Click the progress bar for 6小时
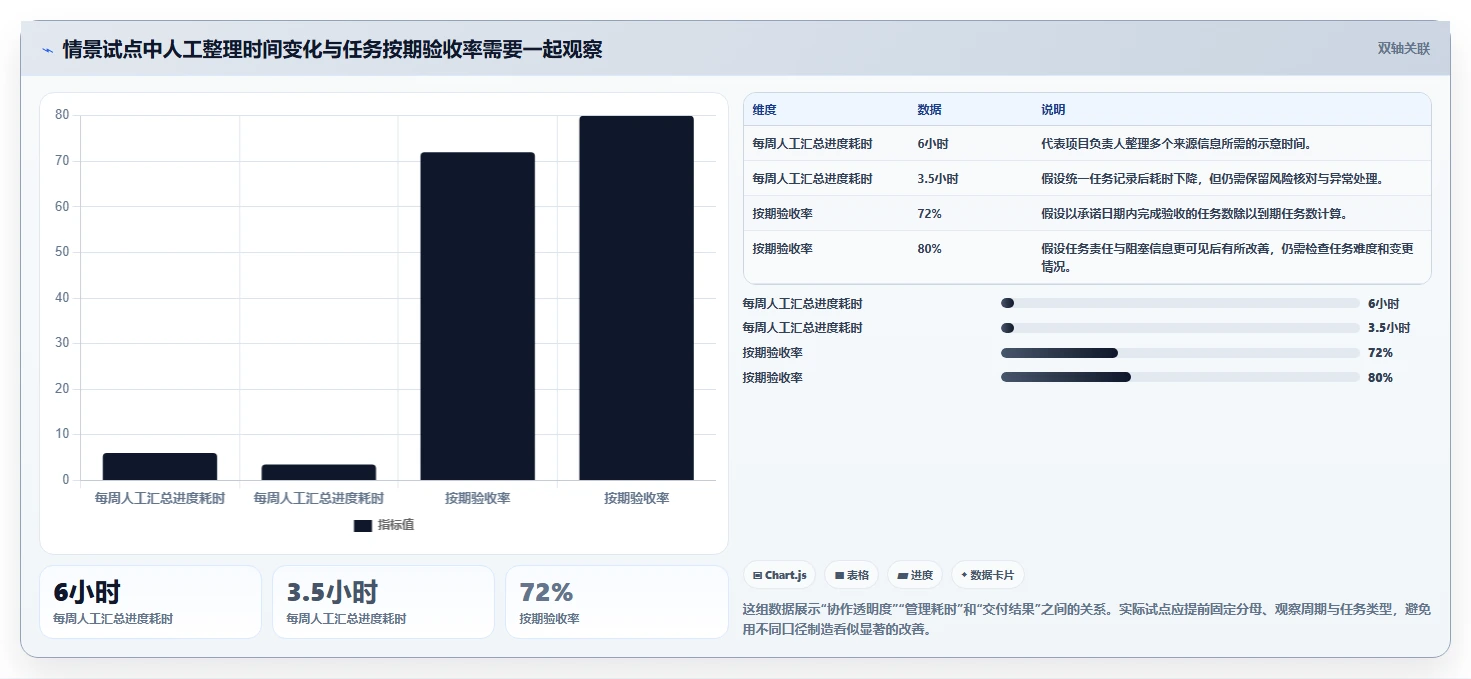 pyautogui.click(x=1180, y=303)
